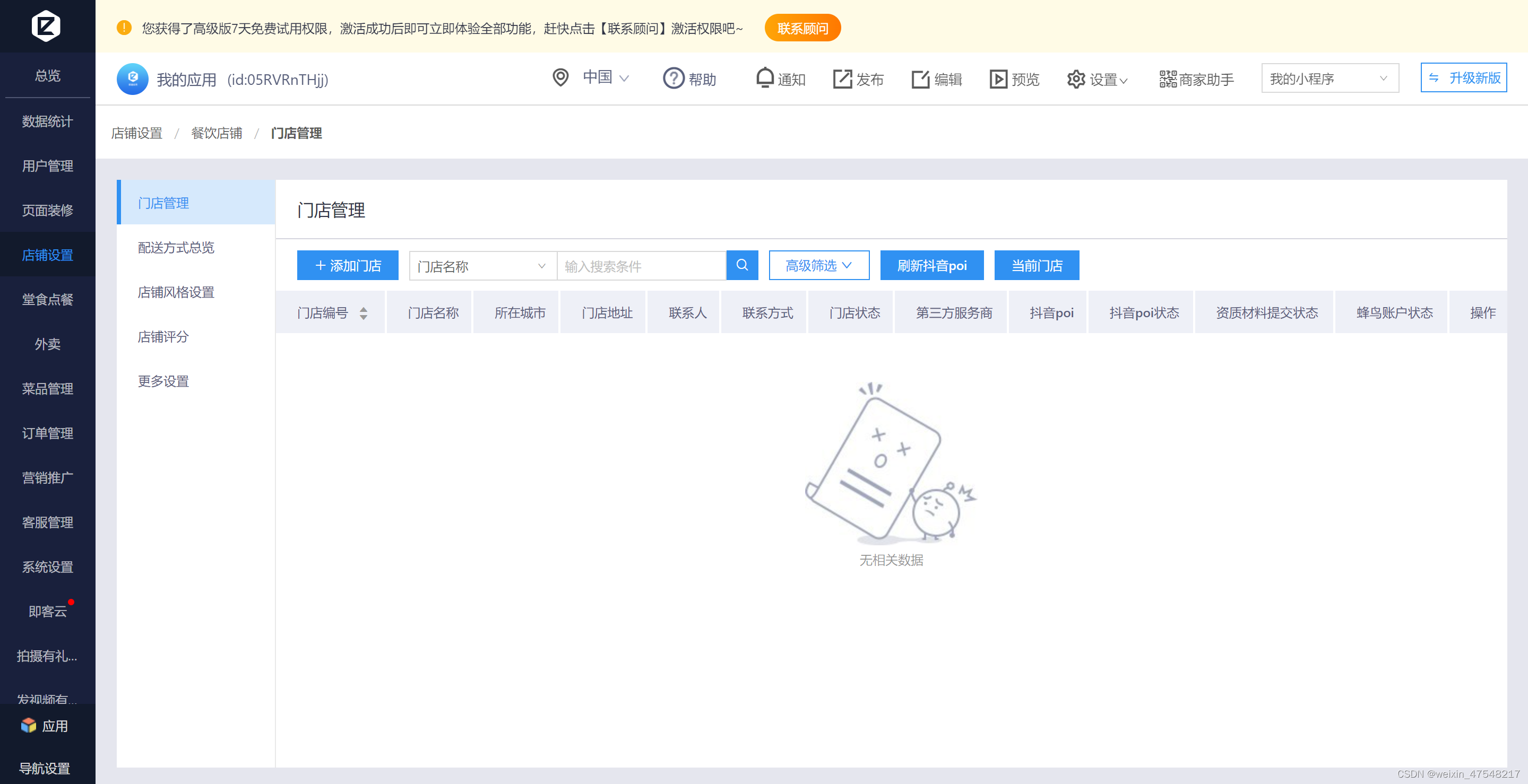Open the merchant assistant QR code icon
Screen dimensions: 1528x784
point(1167,79)
